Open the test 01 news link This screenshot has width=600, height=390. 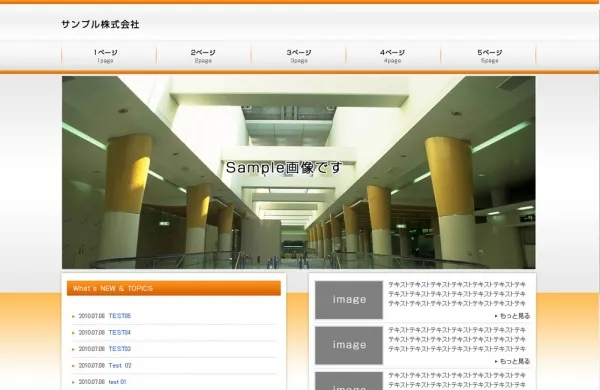point(117,382)
